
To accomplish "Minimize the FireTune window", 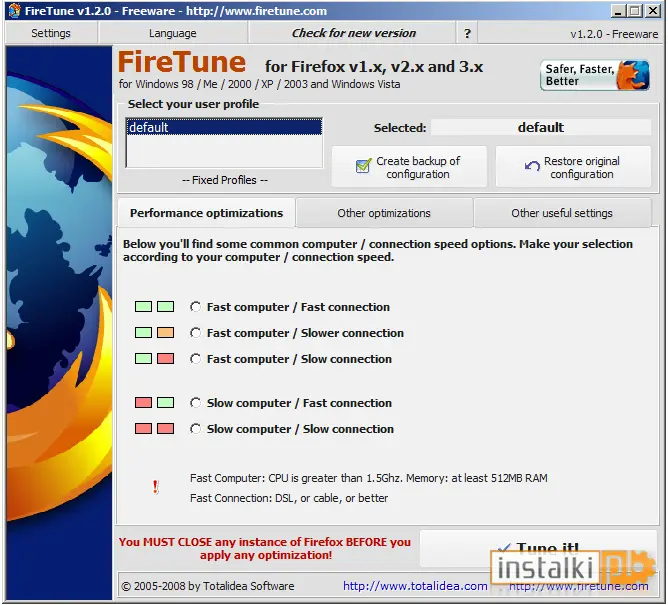I will [x=618, y=11].
